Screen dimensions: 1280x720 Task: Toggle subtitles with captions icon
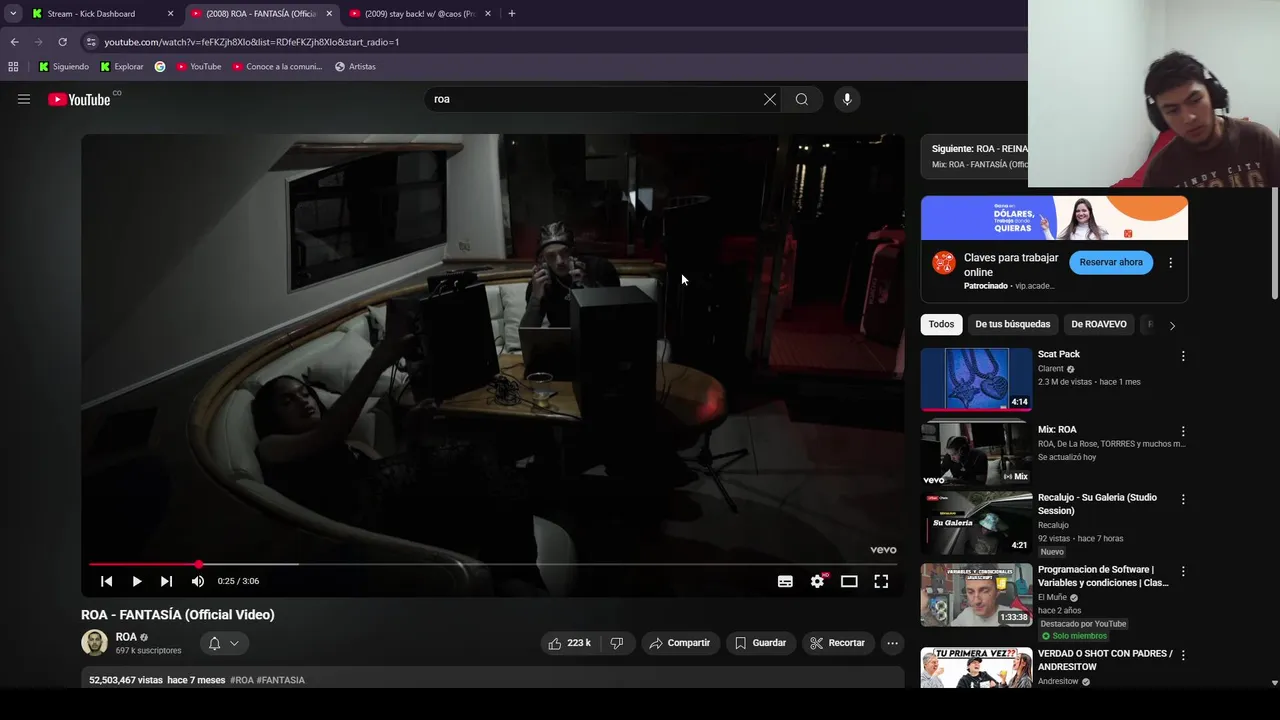click(x=785, y=581)
